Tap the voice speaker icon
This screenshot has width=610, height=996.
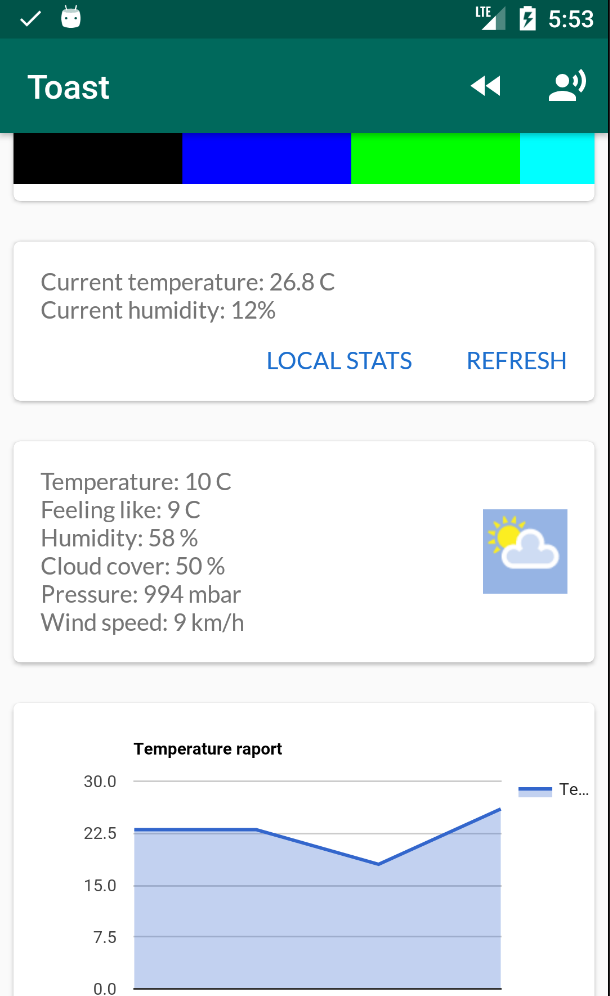(567, 87)
